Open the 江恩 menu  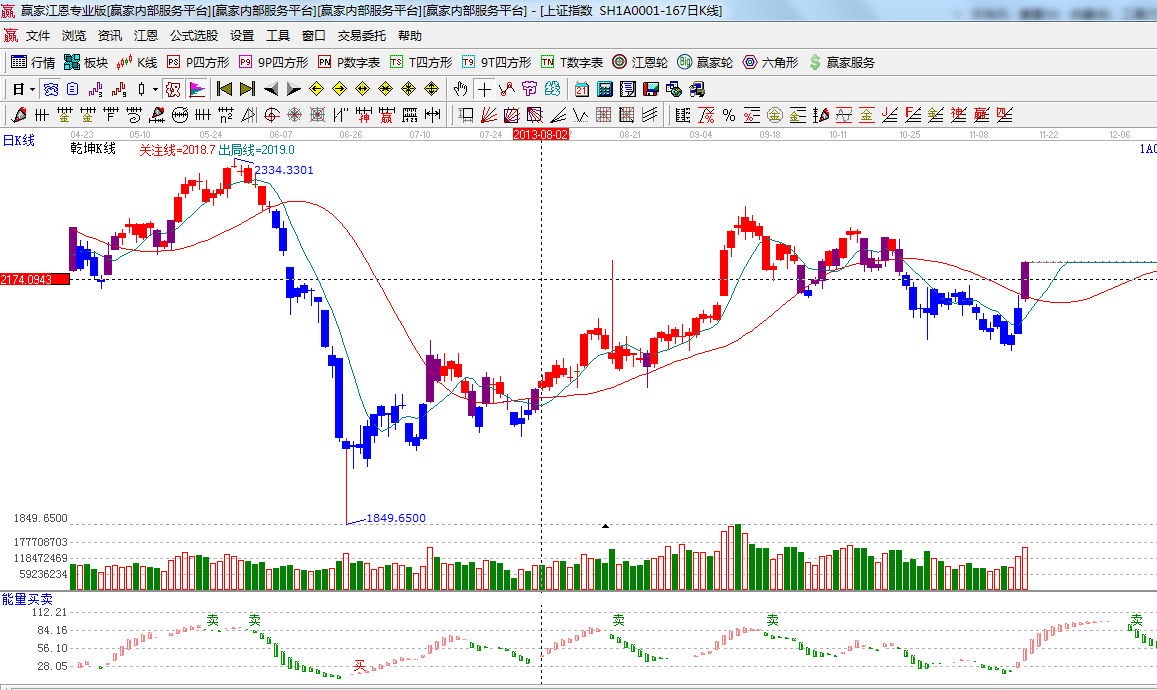(145, 35)
